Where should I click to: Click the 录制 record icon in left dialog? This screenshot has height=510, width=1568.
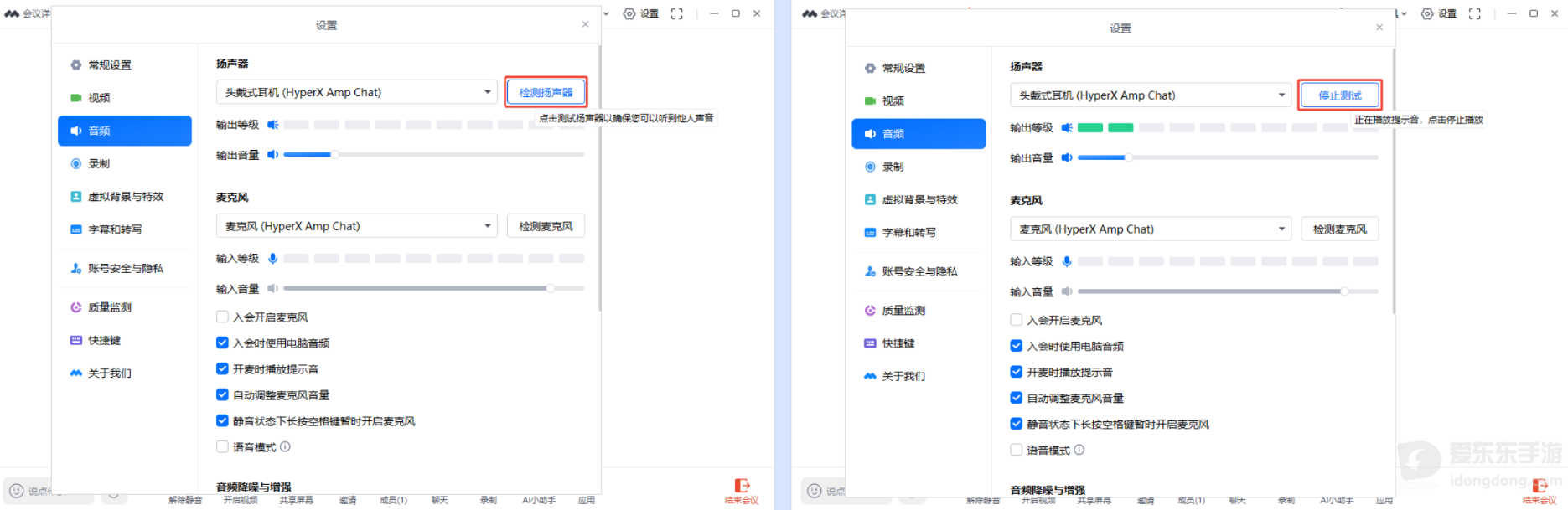click(76, 164)
